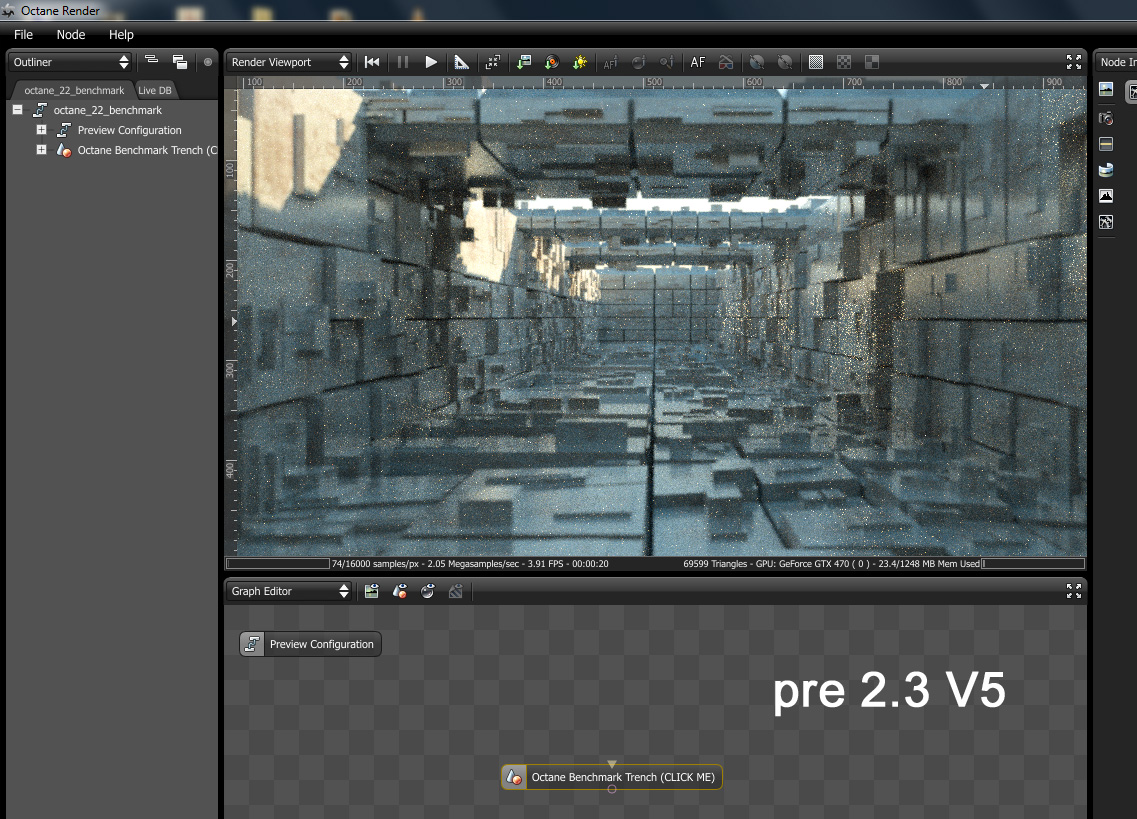Click the render progress bar
The height and width of the screenshot is (819, 1137).
[278, 564]
